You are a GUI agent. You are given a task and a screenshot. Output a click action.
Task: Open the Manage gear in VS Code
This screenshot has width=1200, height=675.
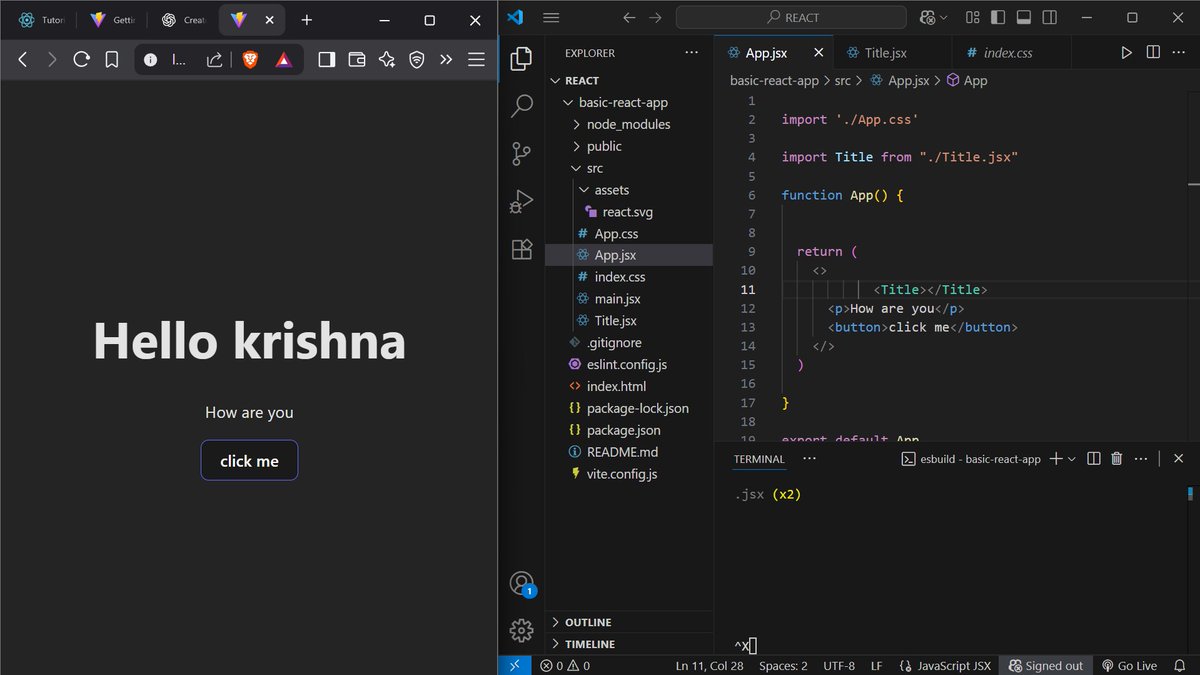point(521,630)
